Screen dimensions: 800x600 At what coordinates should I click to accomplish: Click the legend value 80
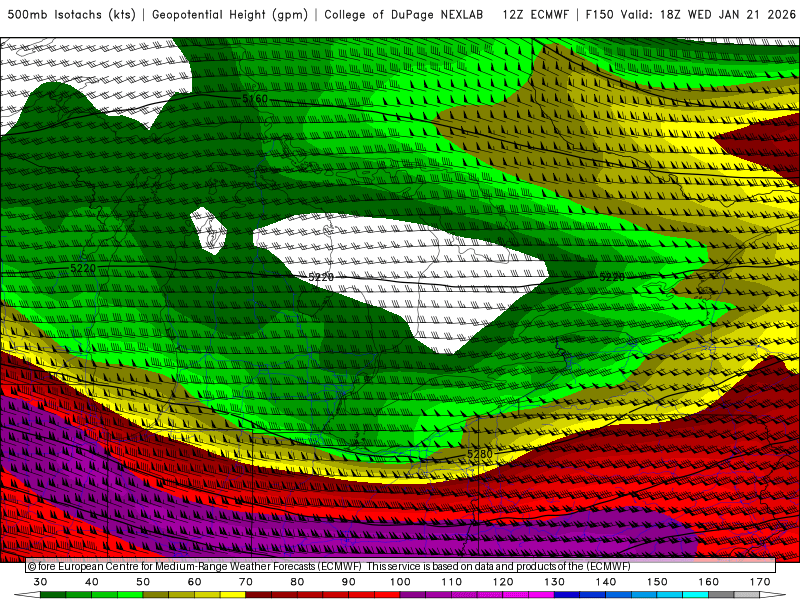[x=297, y=582]
